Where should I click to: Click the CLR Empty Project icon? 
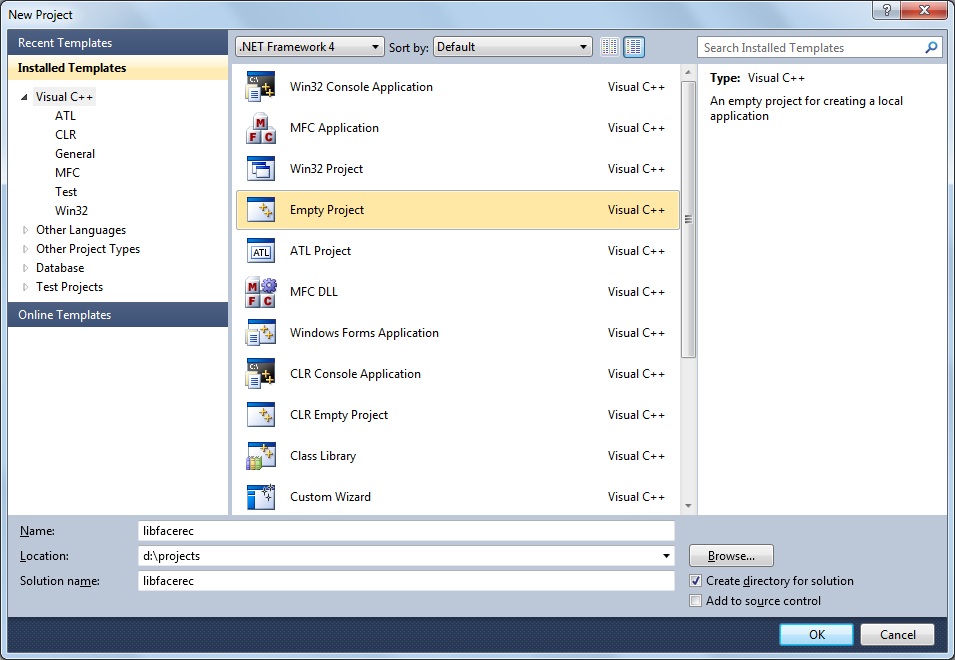261,415
